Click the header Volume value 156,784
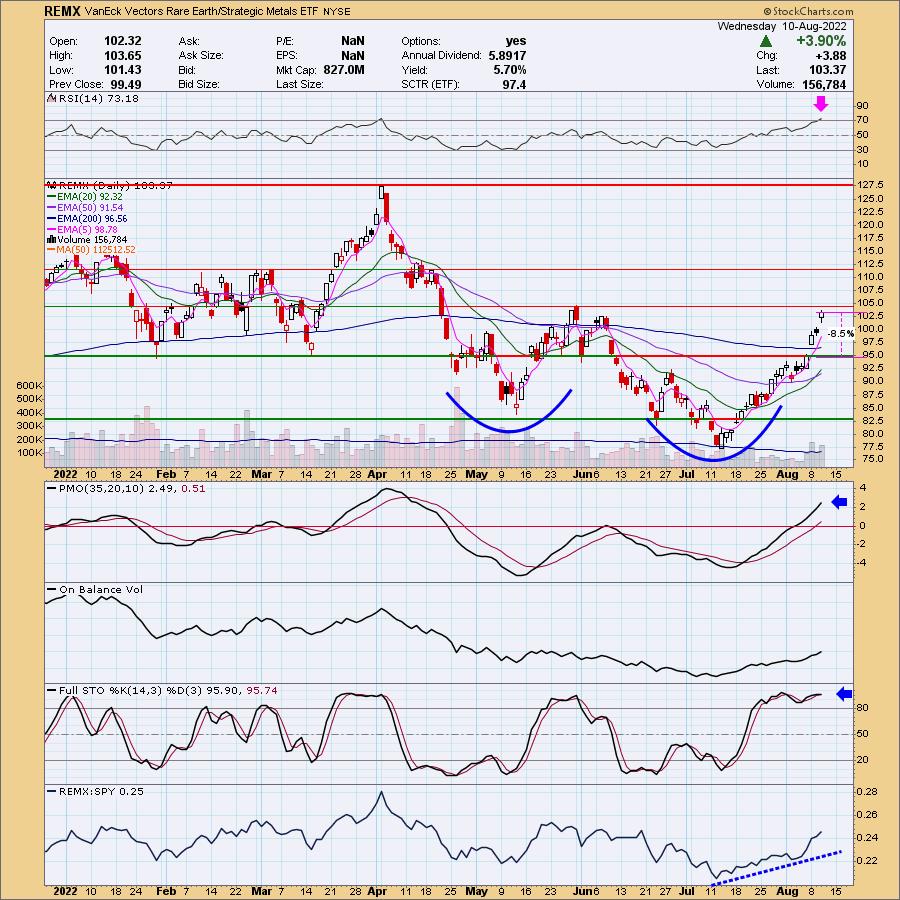This screenshot has height=900, width=900. [x=824, y=84]
